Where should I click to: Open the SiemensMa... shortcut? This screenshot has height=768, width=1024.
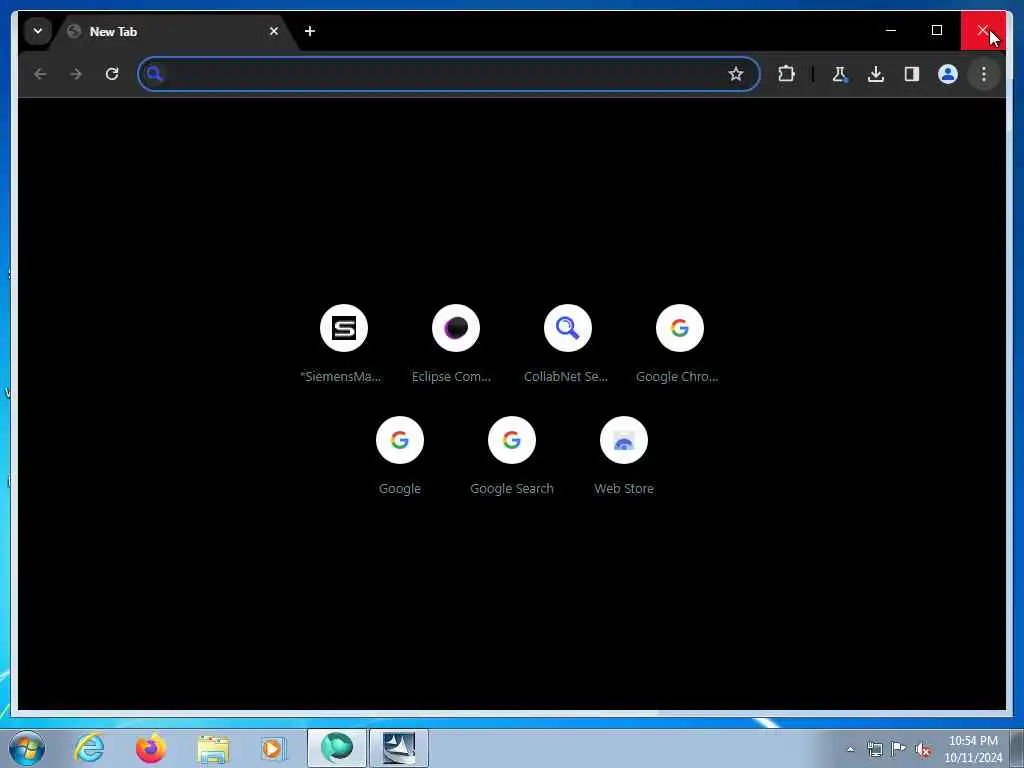[344, 343]
